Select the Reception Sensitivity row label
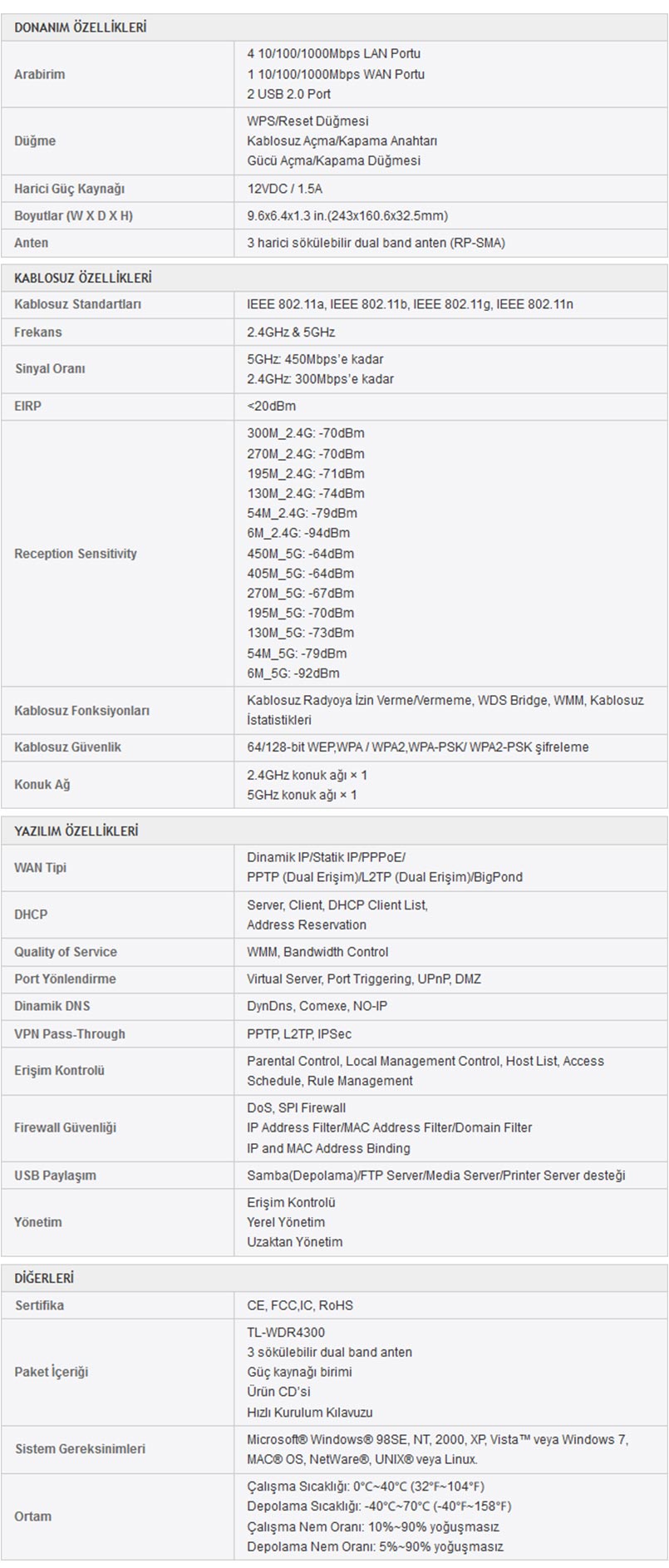 (76, 554)
